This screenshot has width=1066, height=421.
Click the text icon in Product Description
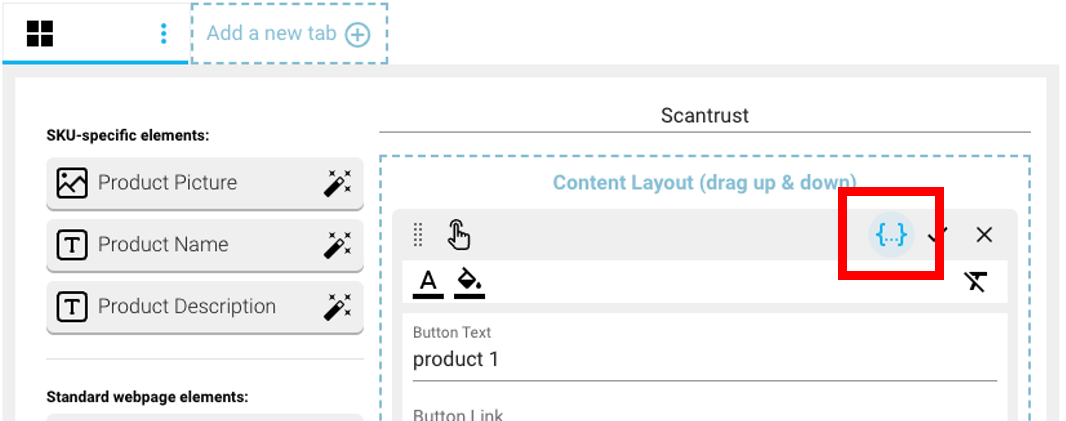[72, 307]
